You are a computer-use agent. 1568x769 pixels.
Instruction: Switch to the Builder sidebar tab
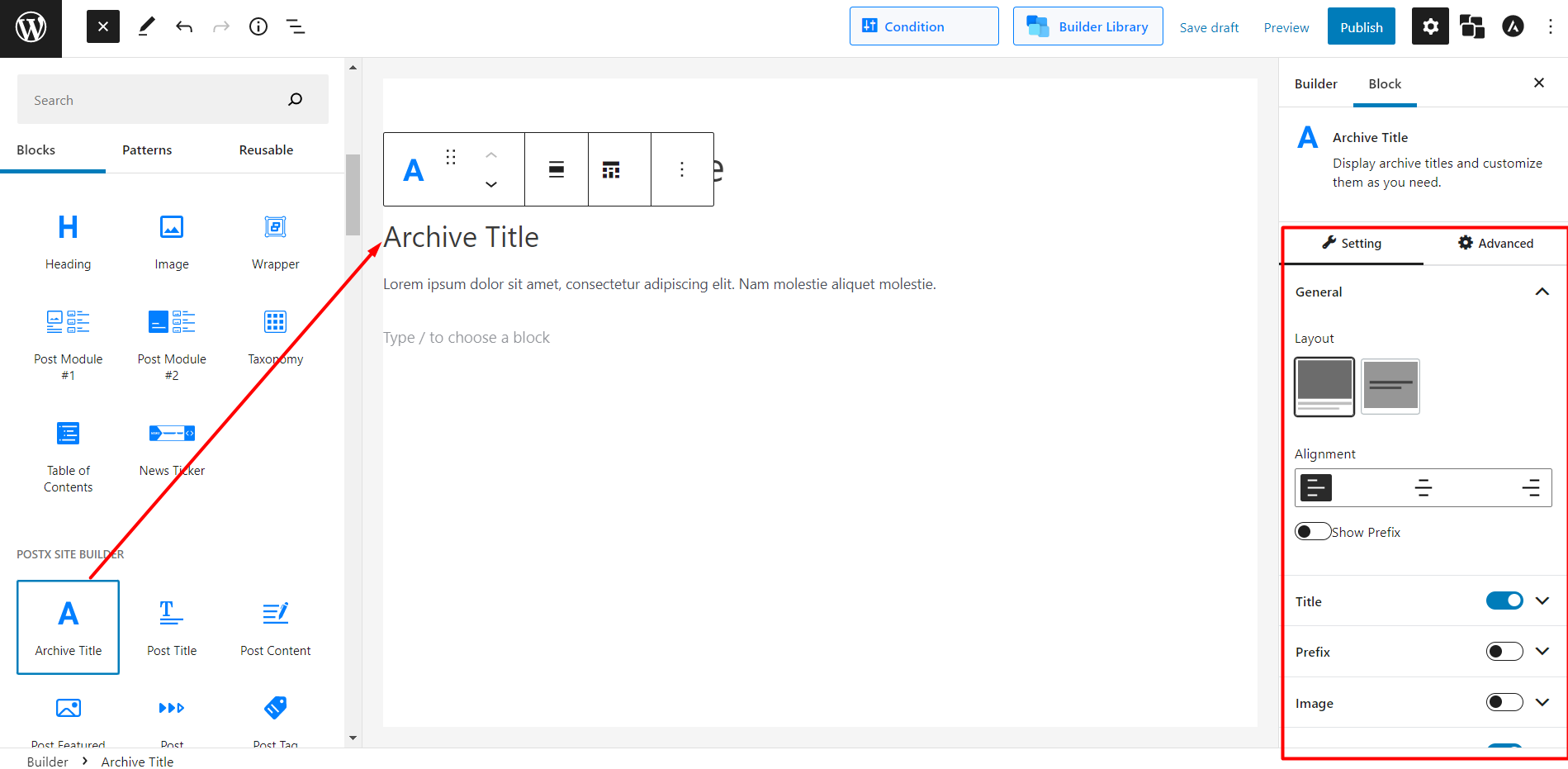[1316, 84]
